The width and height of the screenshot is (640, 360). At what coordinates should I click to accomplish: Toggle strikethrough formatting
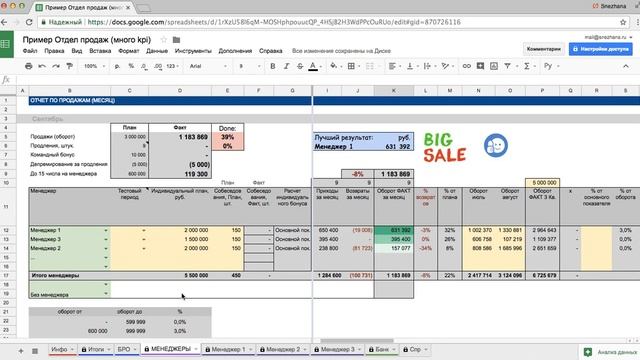(x=300, y=66)
